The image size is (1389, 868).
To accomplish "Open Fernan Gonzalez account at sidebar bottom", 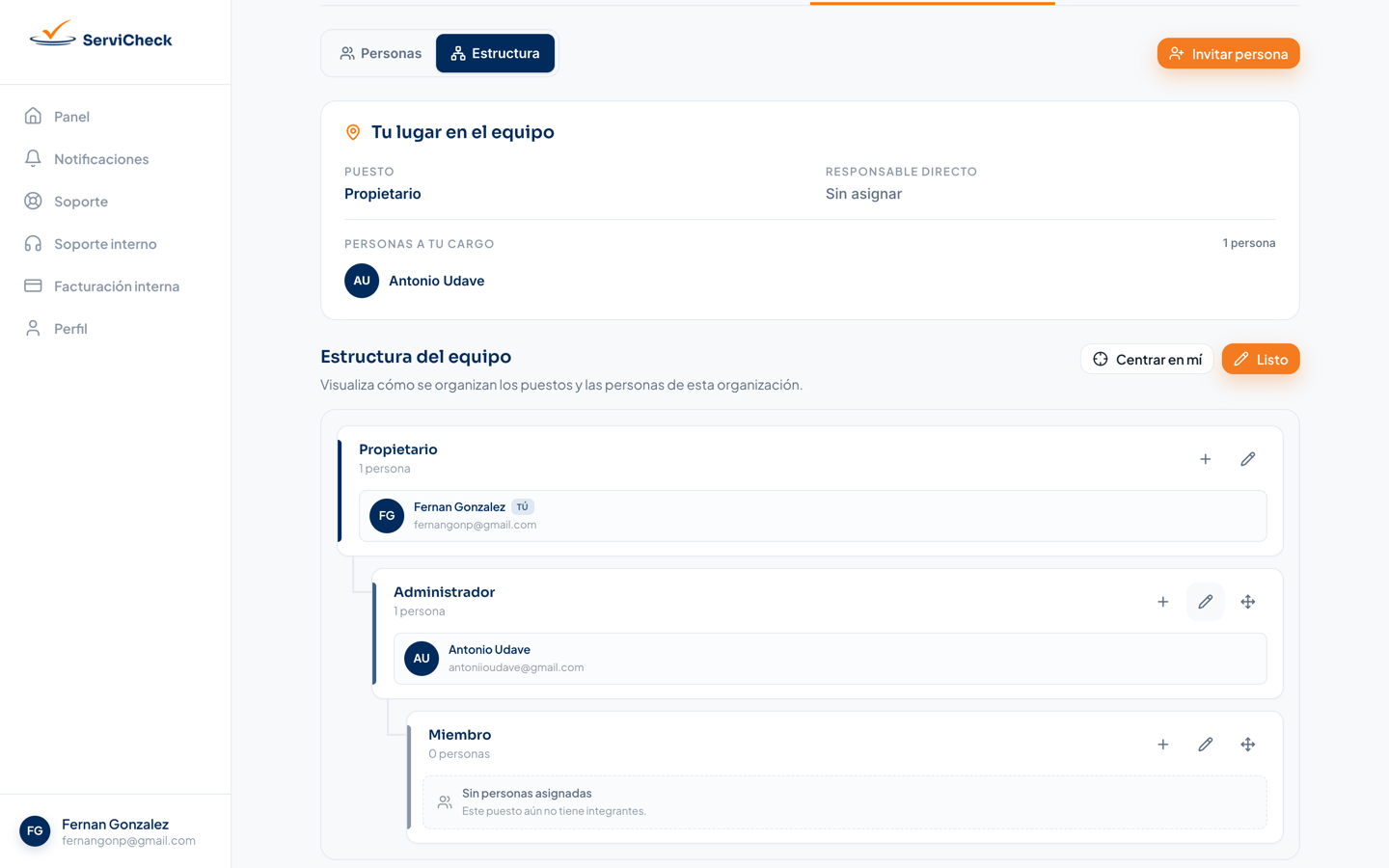I will point(115,831).
